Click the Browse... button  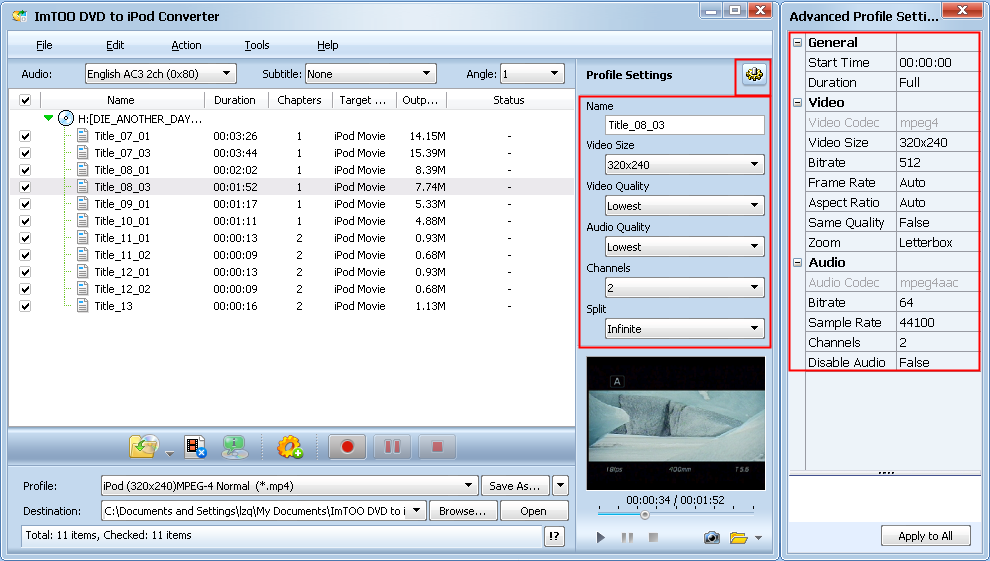tap(463, 511)
